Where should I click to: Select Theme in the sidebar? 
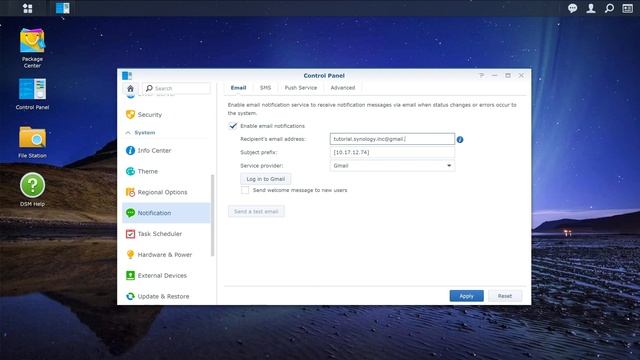coord(167,171)
